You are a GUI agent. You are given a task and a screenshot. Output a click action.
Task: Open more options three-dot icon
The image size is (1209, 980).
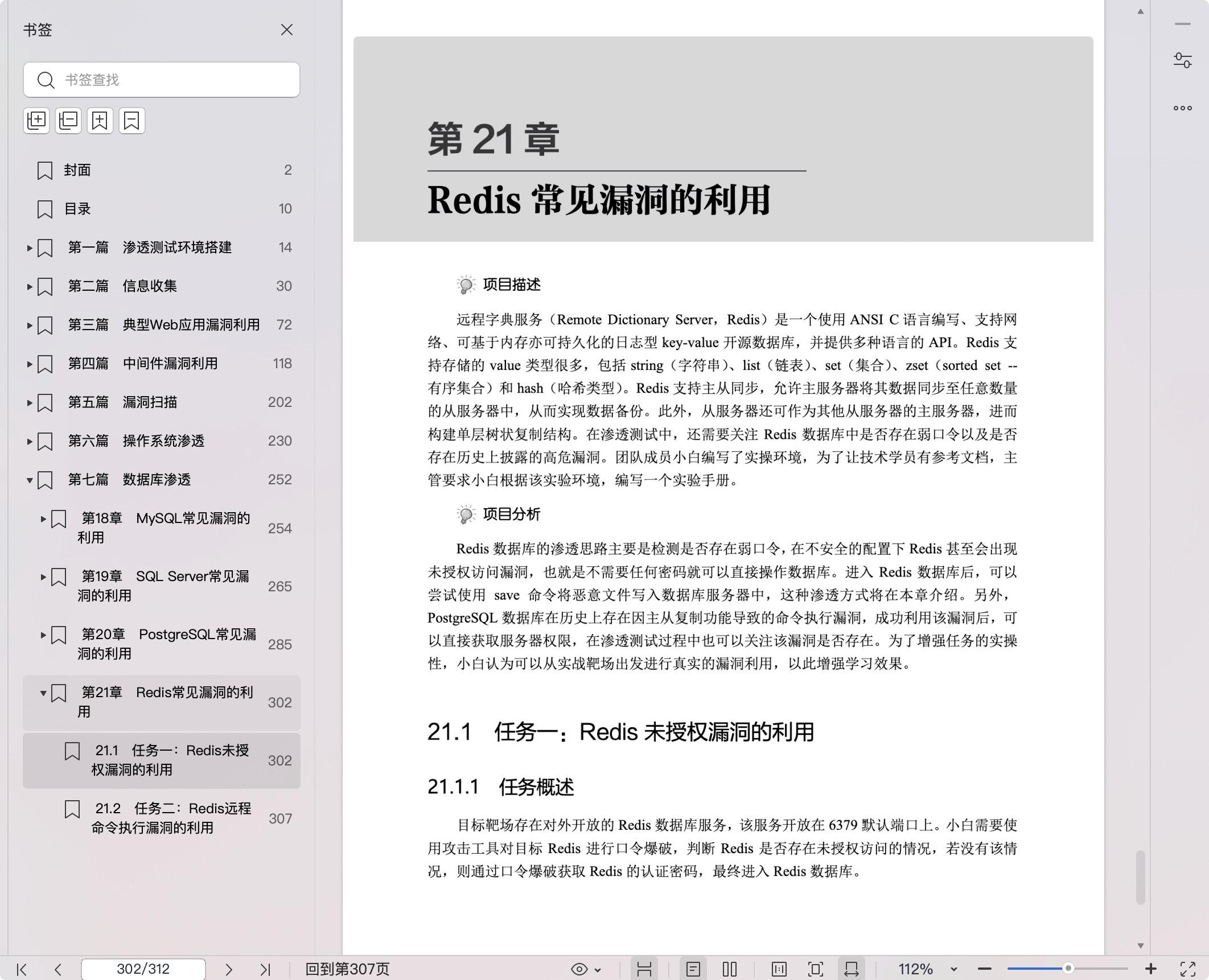[x=1183, y=108]
